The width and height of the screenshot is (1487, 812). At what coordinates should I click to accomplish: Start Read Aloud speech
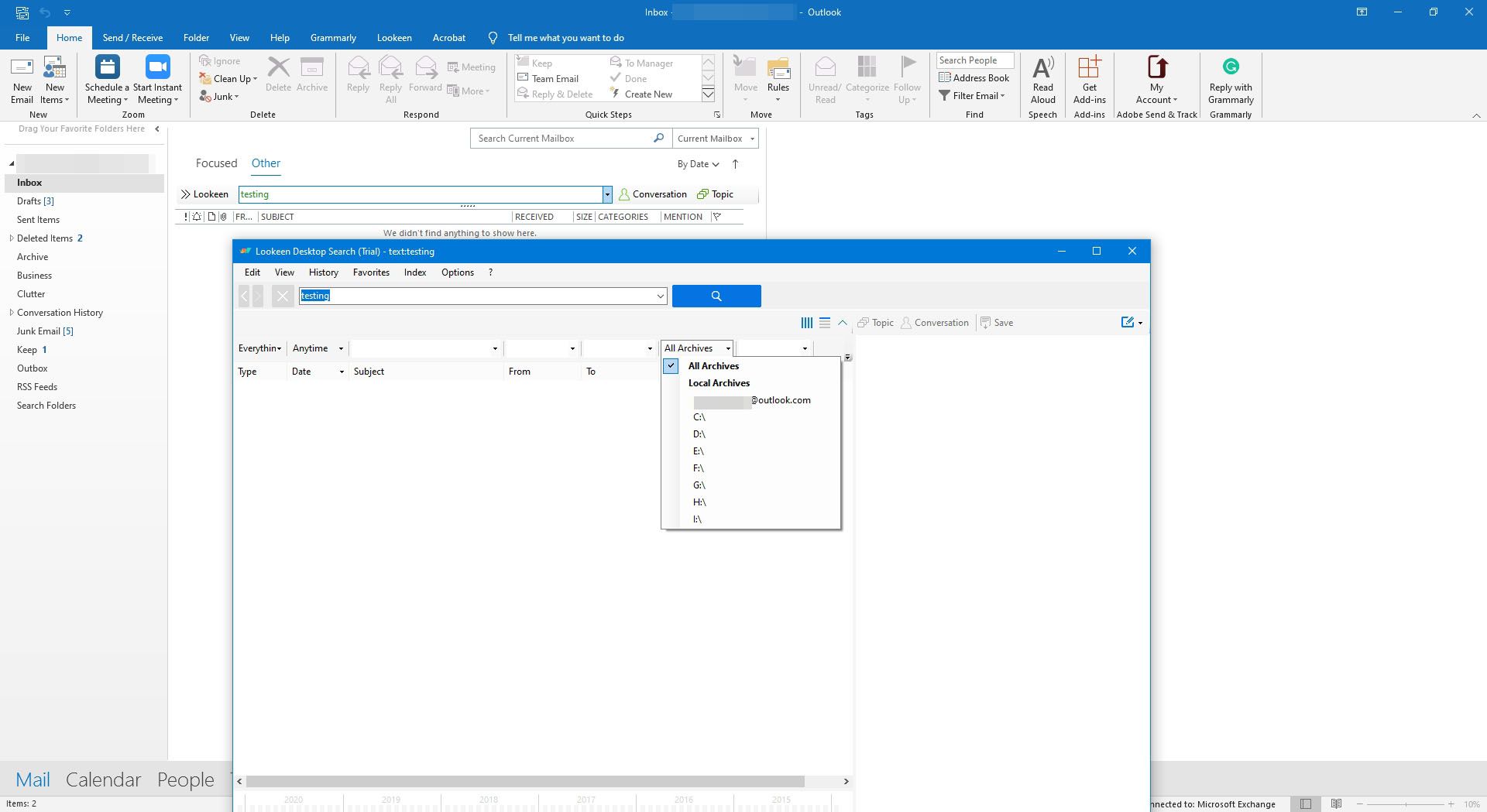pyautogui.click(x=1043, y=80)
